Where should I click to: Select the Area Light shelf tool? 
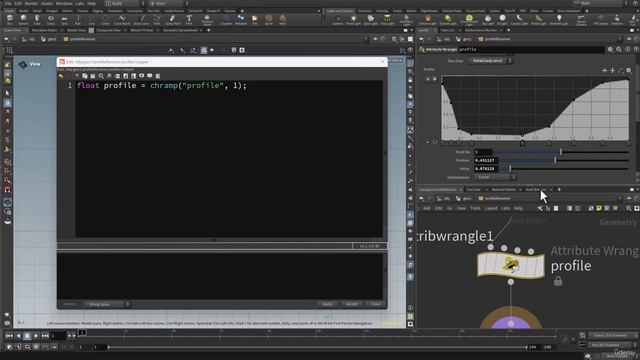point(387,19)
